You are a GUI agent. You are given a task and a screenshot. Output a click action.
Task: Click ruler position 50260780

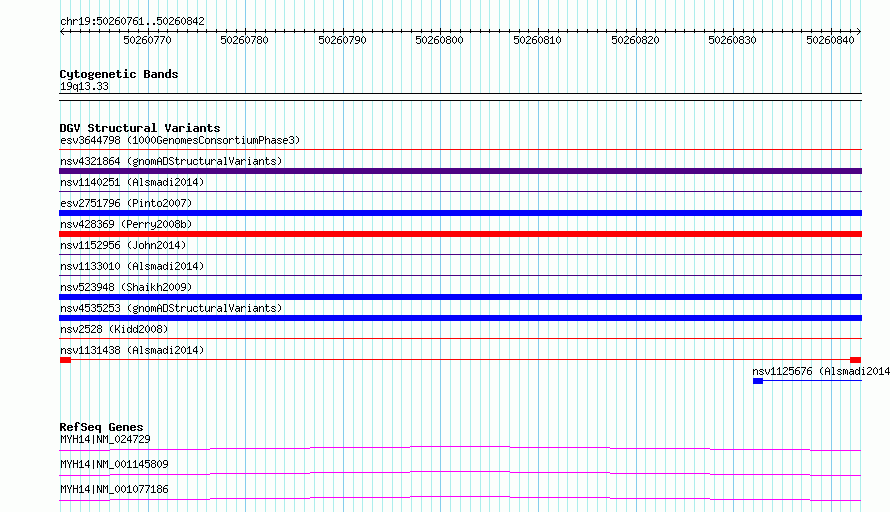pyautogui.click(x=244, y=40)
